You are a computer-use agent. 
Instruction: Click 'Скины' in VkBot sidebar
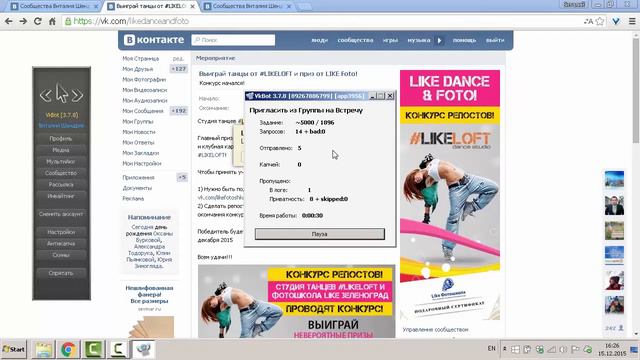(x=61, y=255)
